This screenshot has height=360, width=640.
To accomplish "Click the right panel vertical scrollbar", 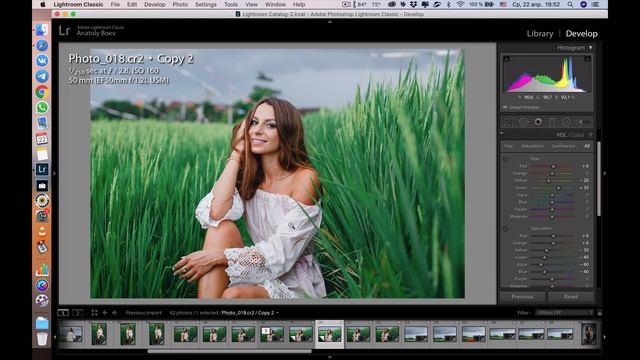I will (x=599, y=178).
